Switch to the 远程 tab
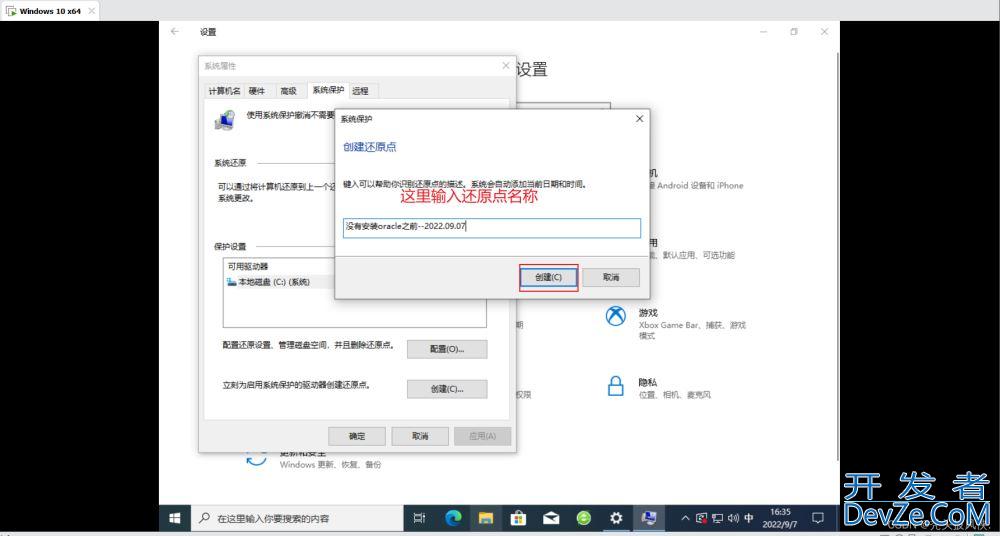Screen dimensions: 1000x536 (x=360, y=91)
